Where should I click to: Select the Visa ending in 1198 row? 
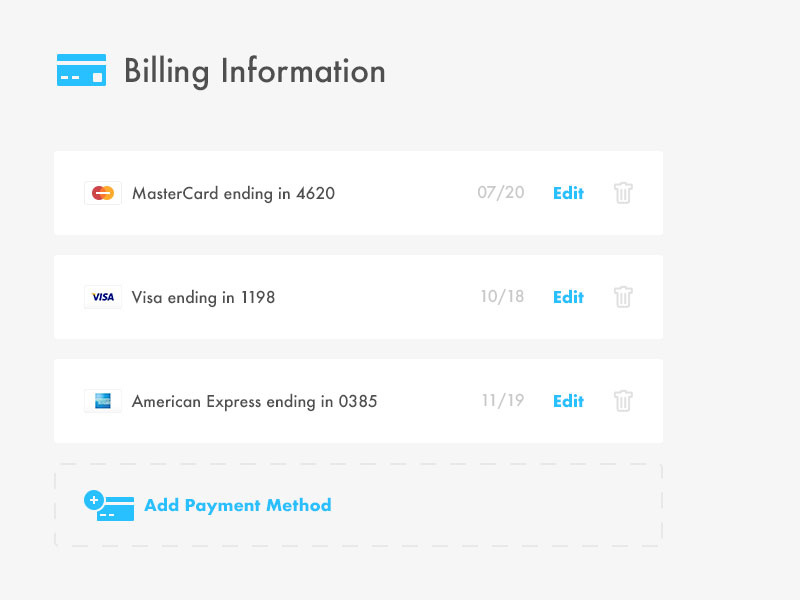(300, 297)
